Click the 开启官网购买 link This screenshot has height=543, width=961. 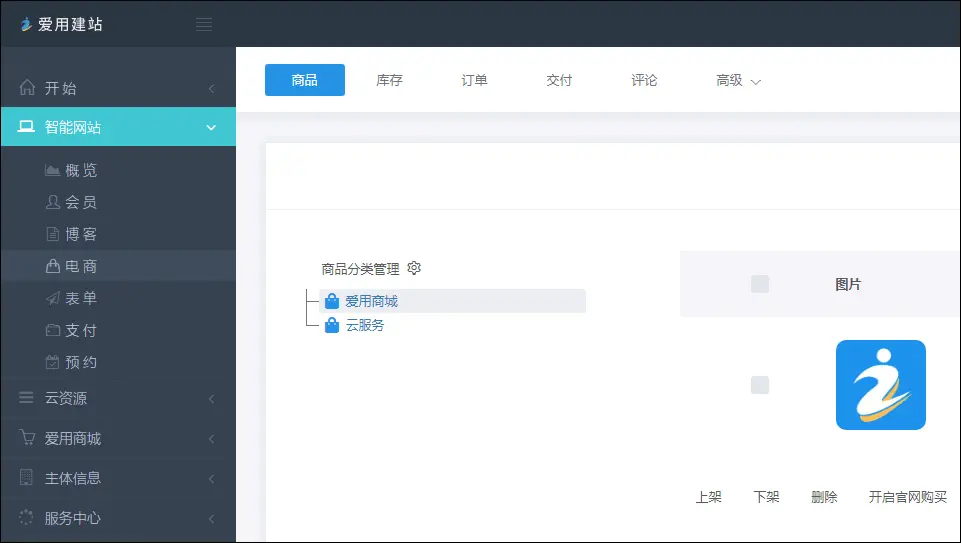[x=907, y=497]
